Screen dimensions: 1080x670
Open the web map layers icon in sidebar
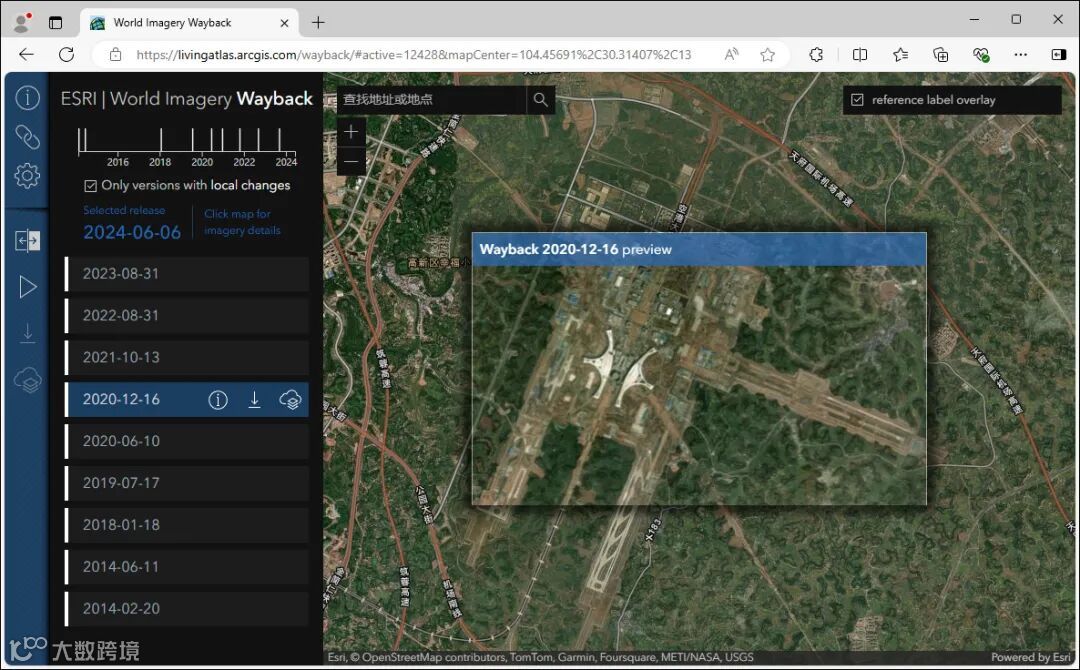point(28,379)
